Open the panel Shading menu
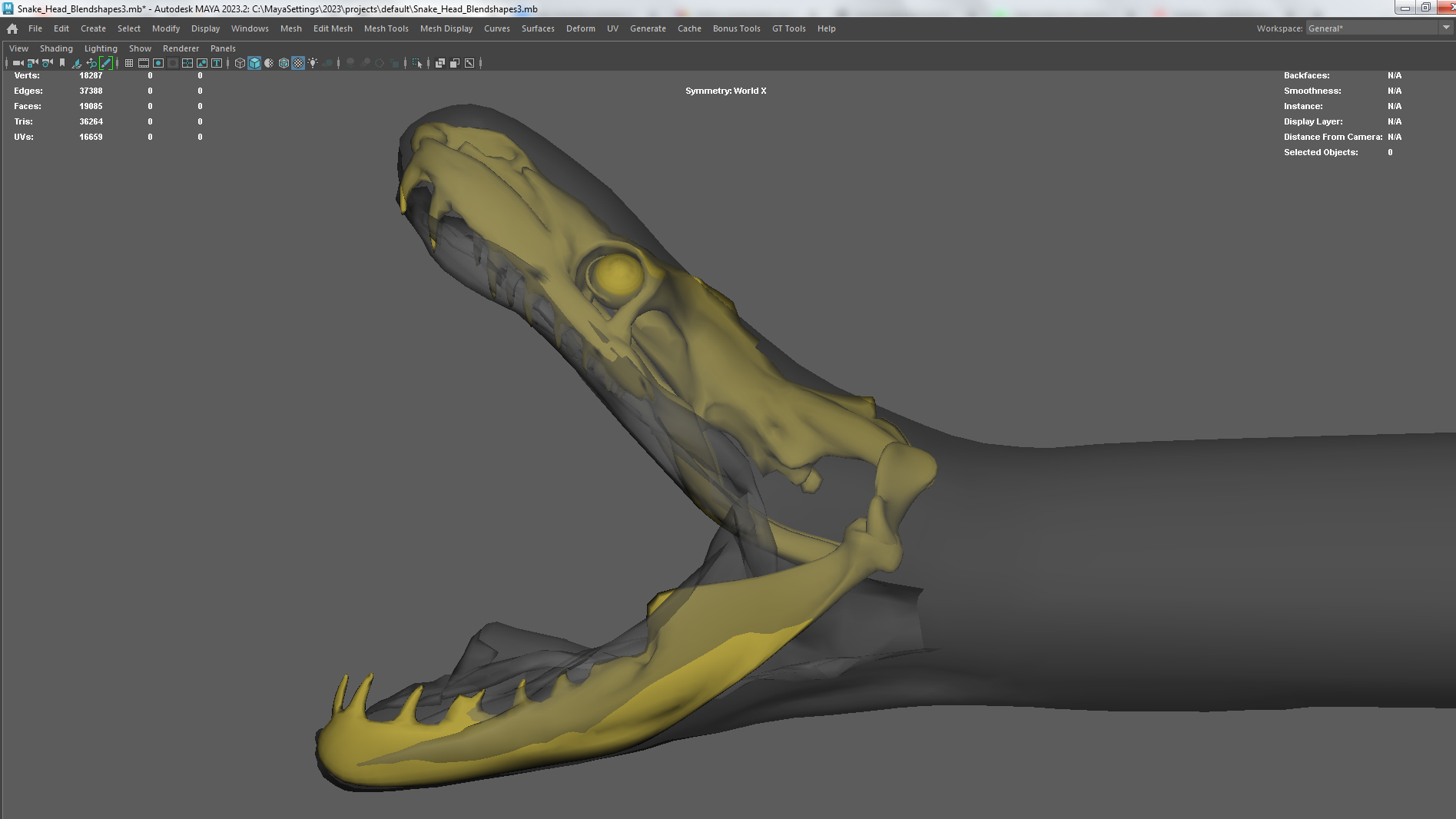This screenshot has width=1456, height=819. pyautogui.click(x=56, y=48)
